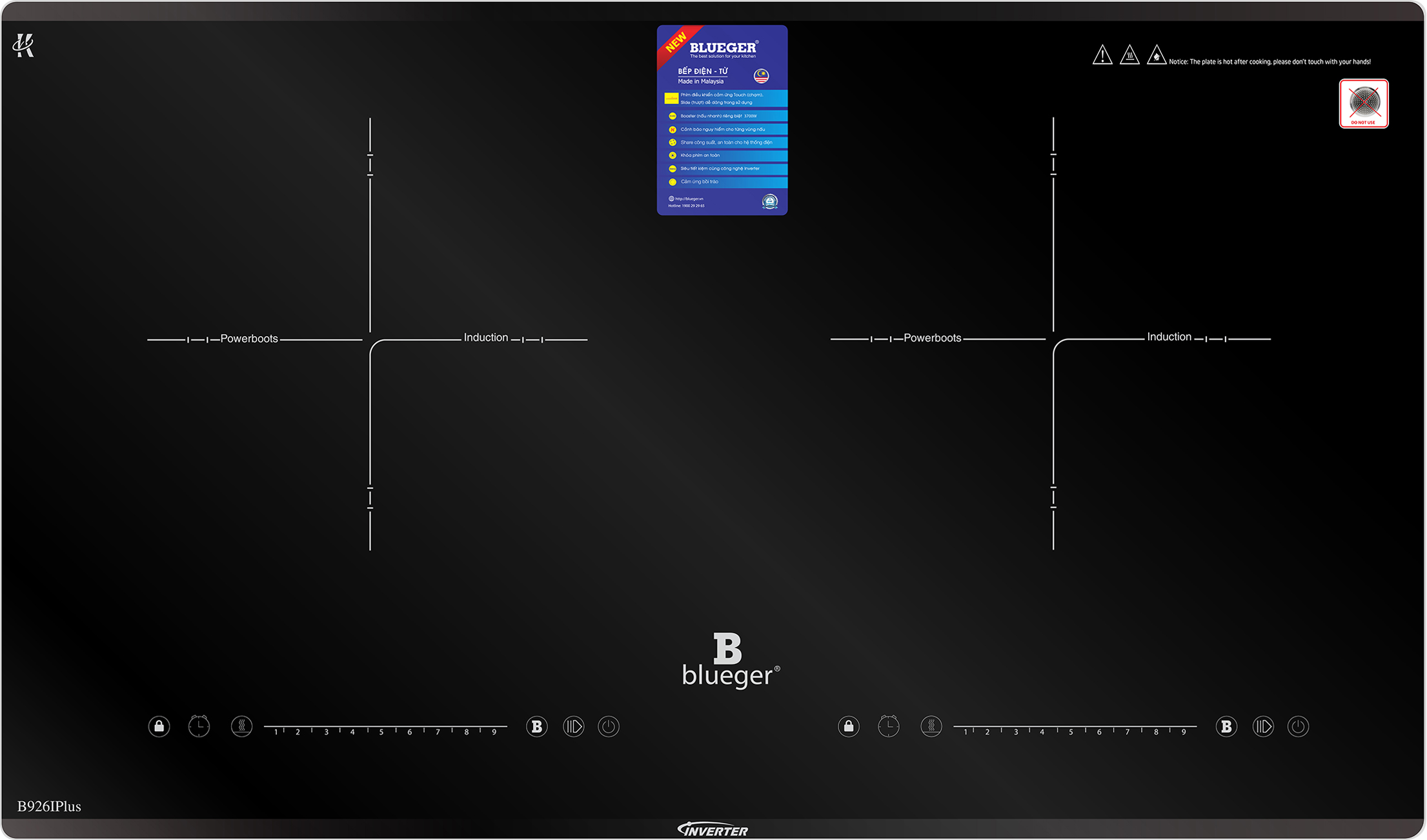This screenshot has height=840, width=1427.
Task: Click the right cooking zone crosshair center
Action: click(1053, 338)
